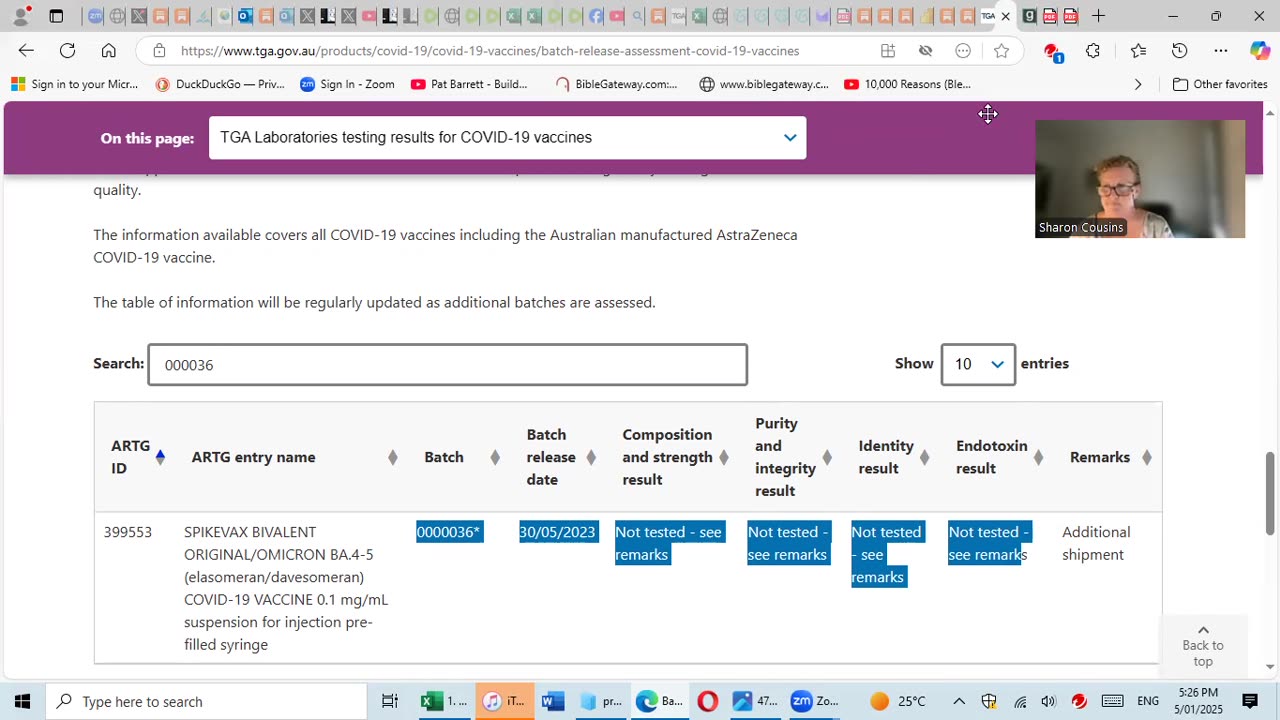The height and width of the screenshot is (720, 1280).
Task: Open a new browser tab
Action: click(1098, 16)
